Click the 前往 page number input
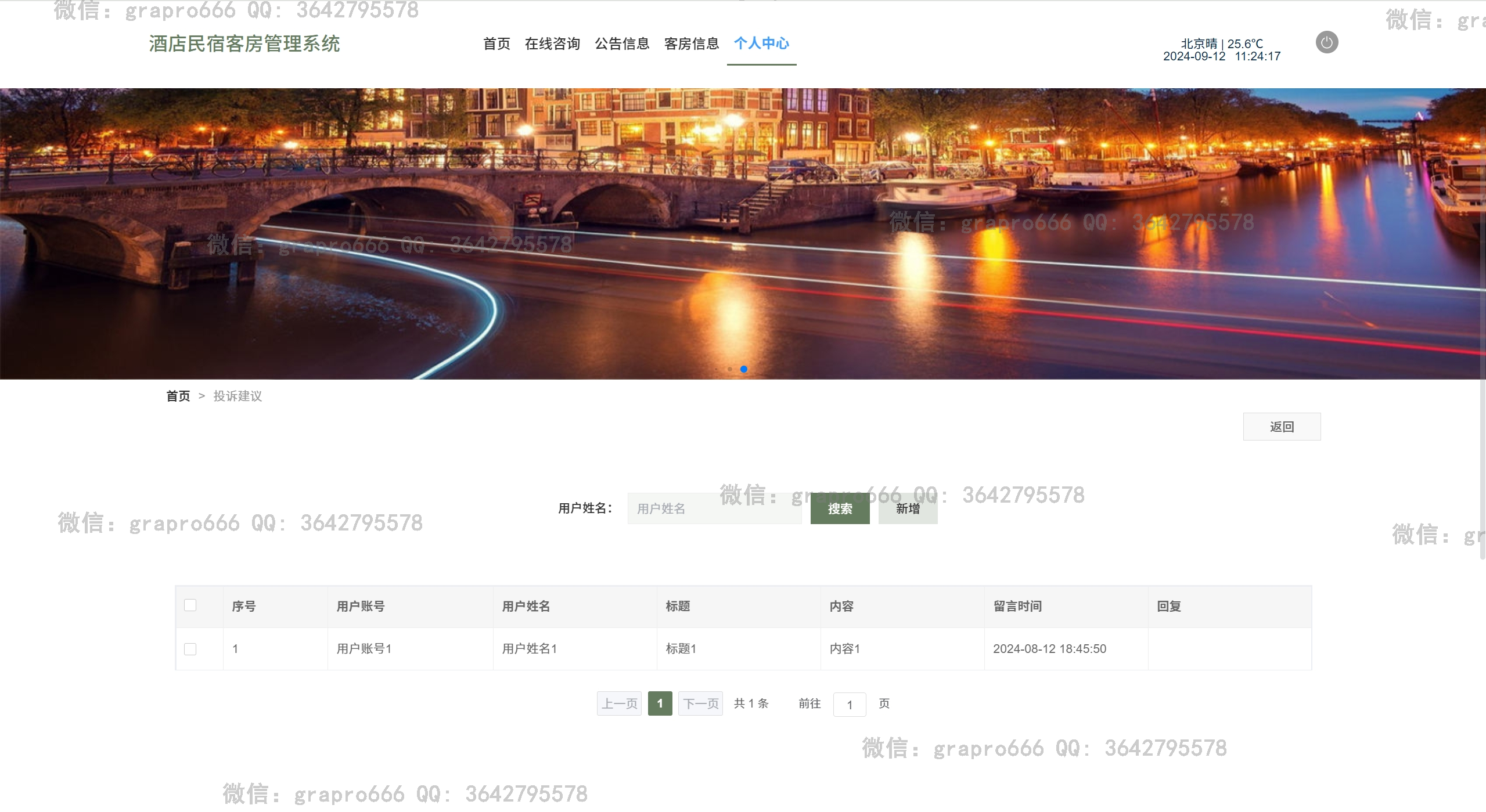 point(849,705)
